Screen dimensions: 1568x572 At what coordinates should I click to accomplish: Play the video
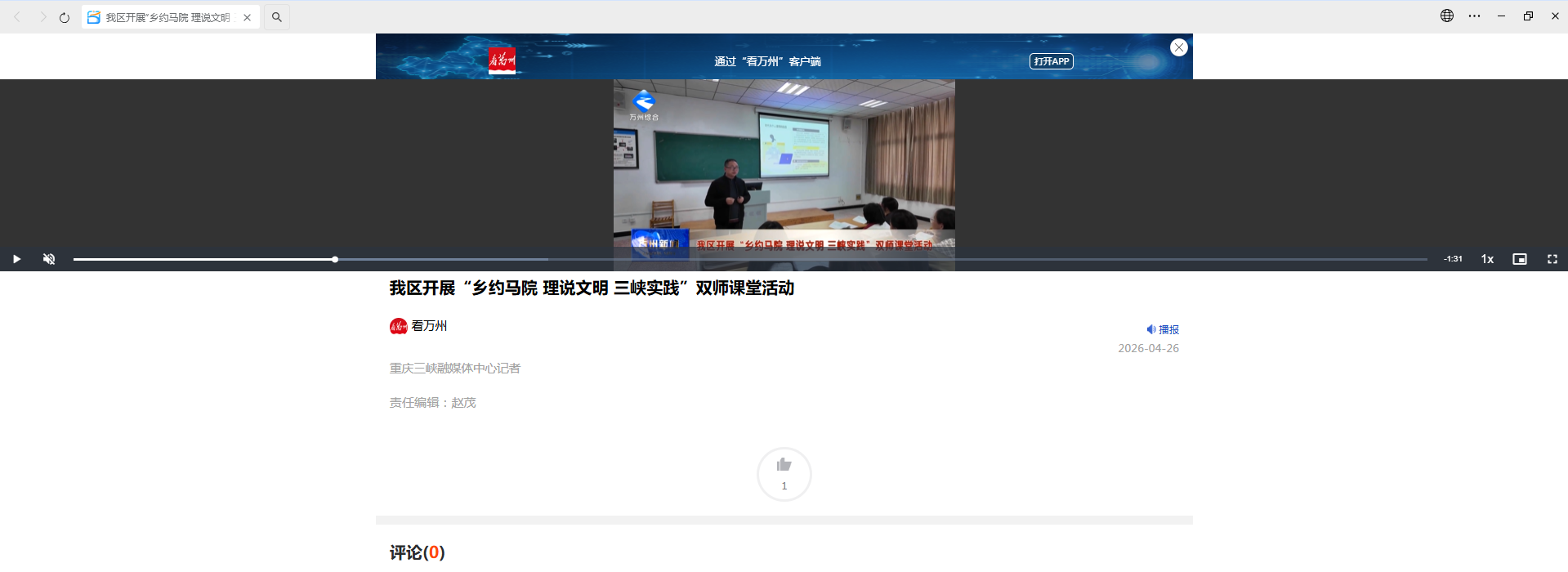16,259
